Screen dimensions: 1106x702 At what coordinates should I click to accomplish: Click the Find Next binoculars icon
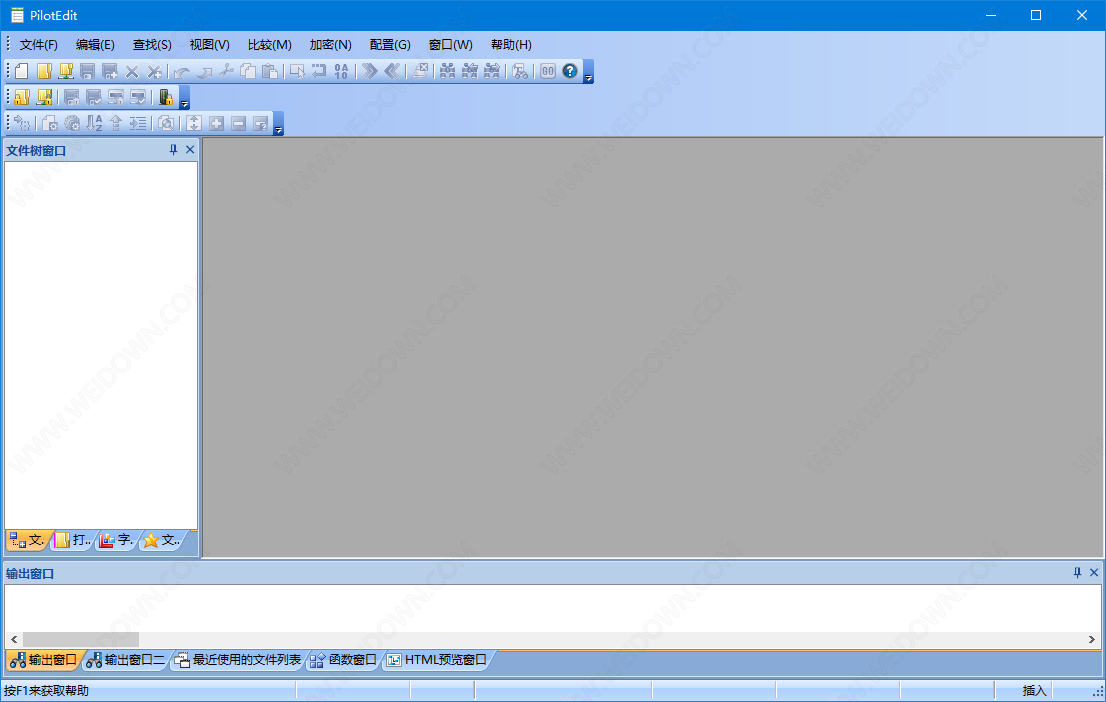pos(492,71)
